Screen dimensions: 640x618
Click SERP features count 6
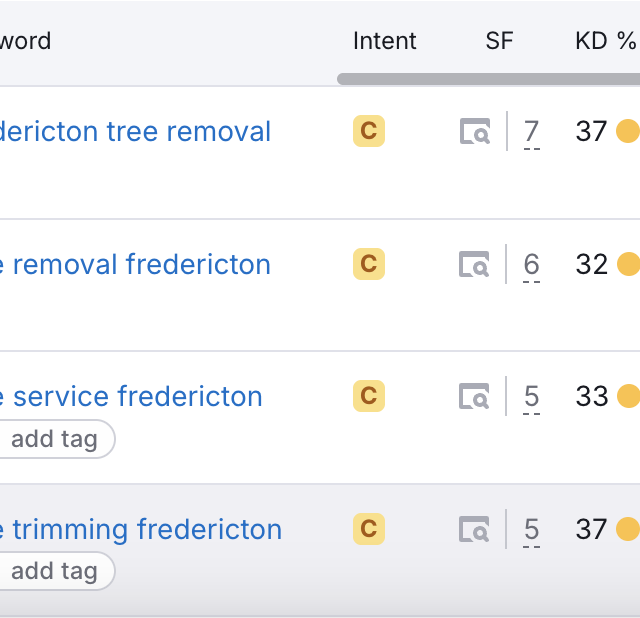point(531,265)
